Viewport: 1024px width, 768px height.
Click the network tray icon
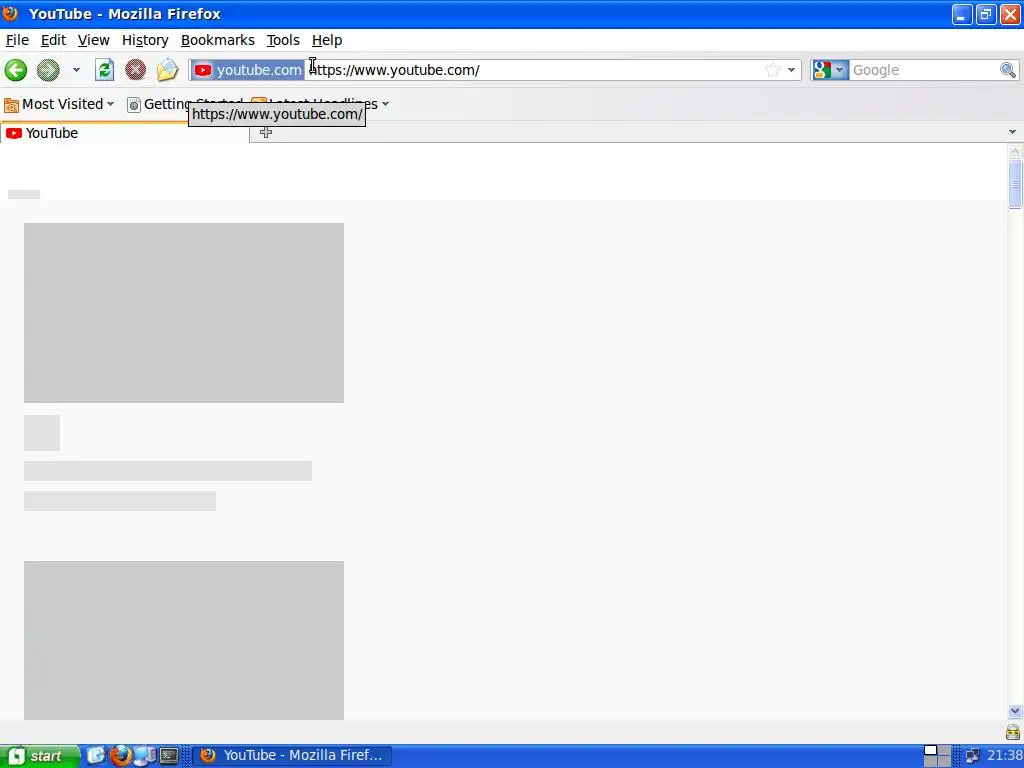[x=972, y=756]
